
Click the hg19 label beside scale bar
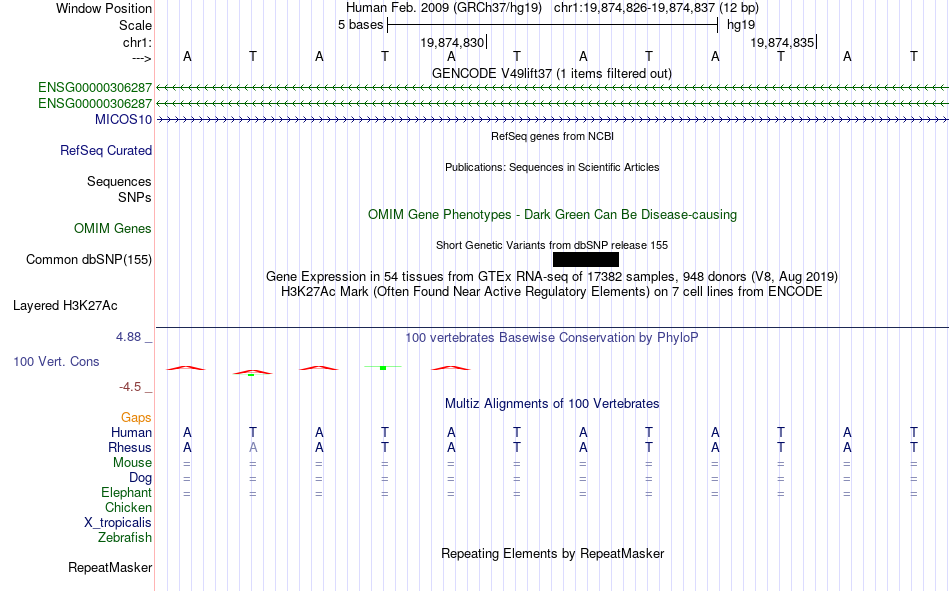pyautogui.click(x=741, y=25)
